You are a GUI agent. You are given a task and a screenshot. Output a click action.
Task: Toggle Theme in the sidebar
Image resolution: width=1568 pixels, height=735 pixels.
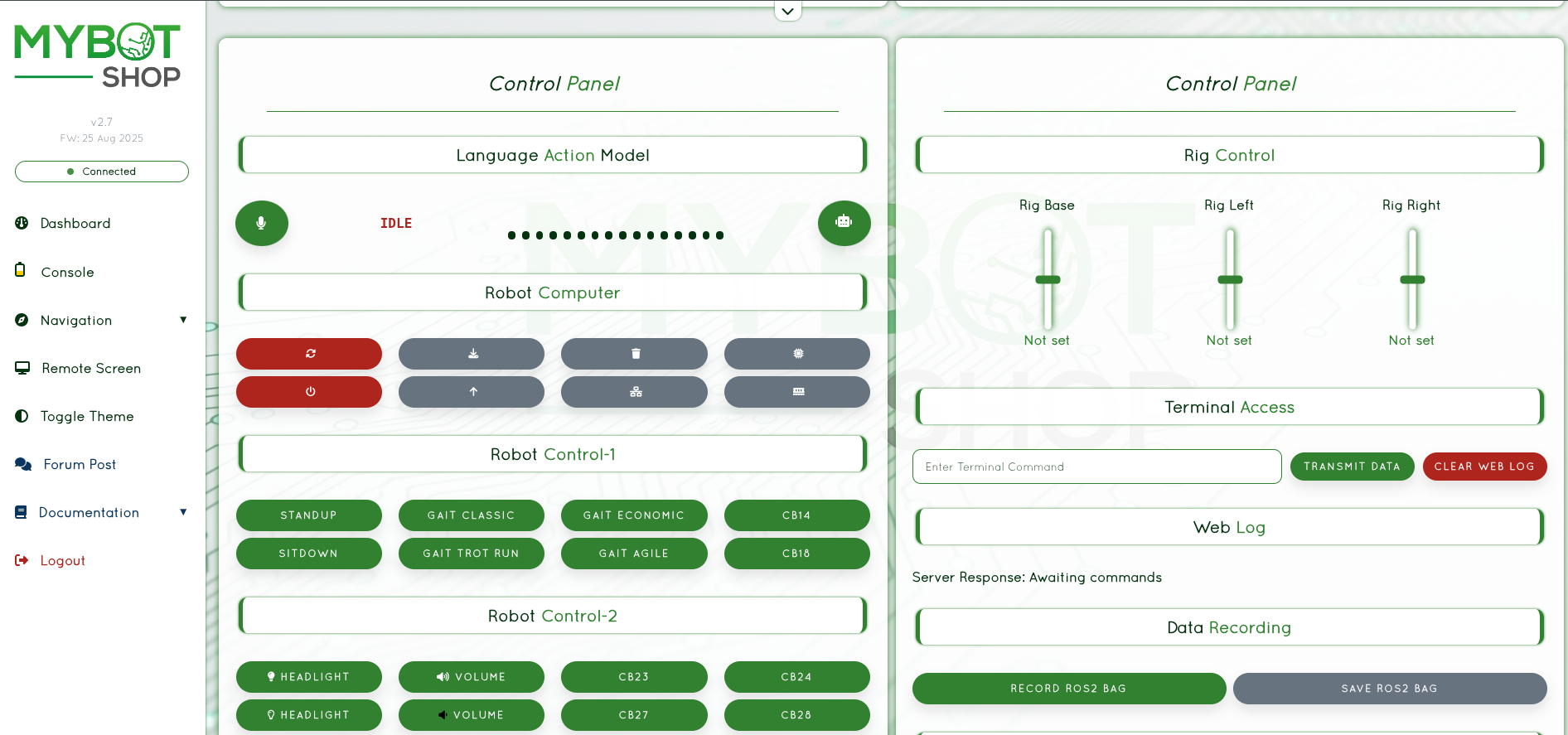coord(86,416)
